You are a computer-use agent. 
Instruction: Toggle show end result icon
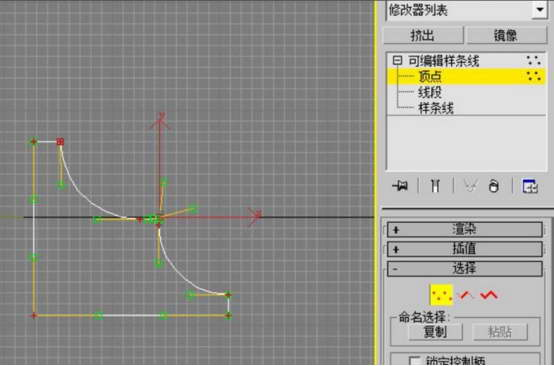[435, 185]
